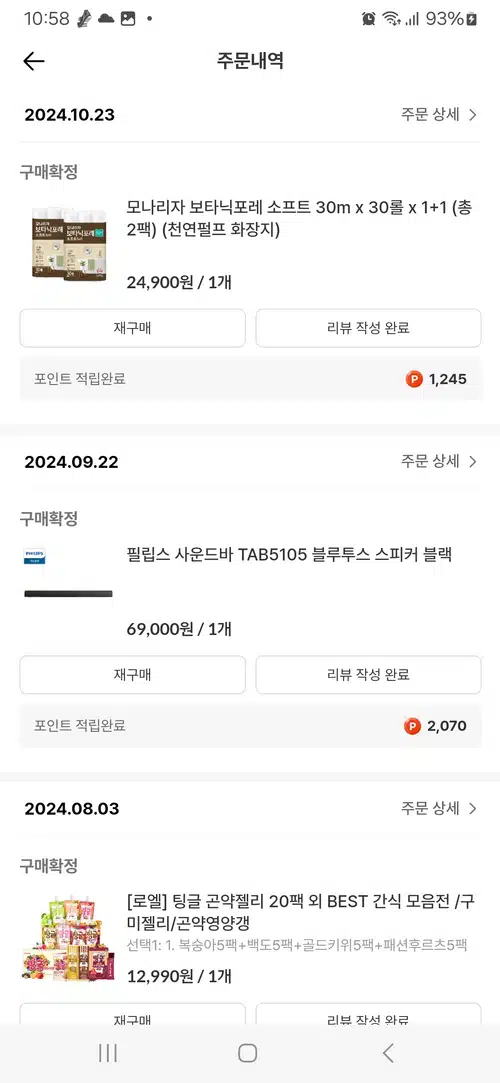Tap the Philips soundbar product thumbnail

coord(68,575)
